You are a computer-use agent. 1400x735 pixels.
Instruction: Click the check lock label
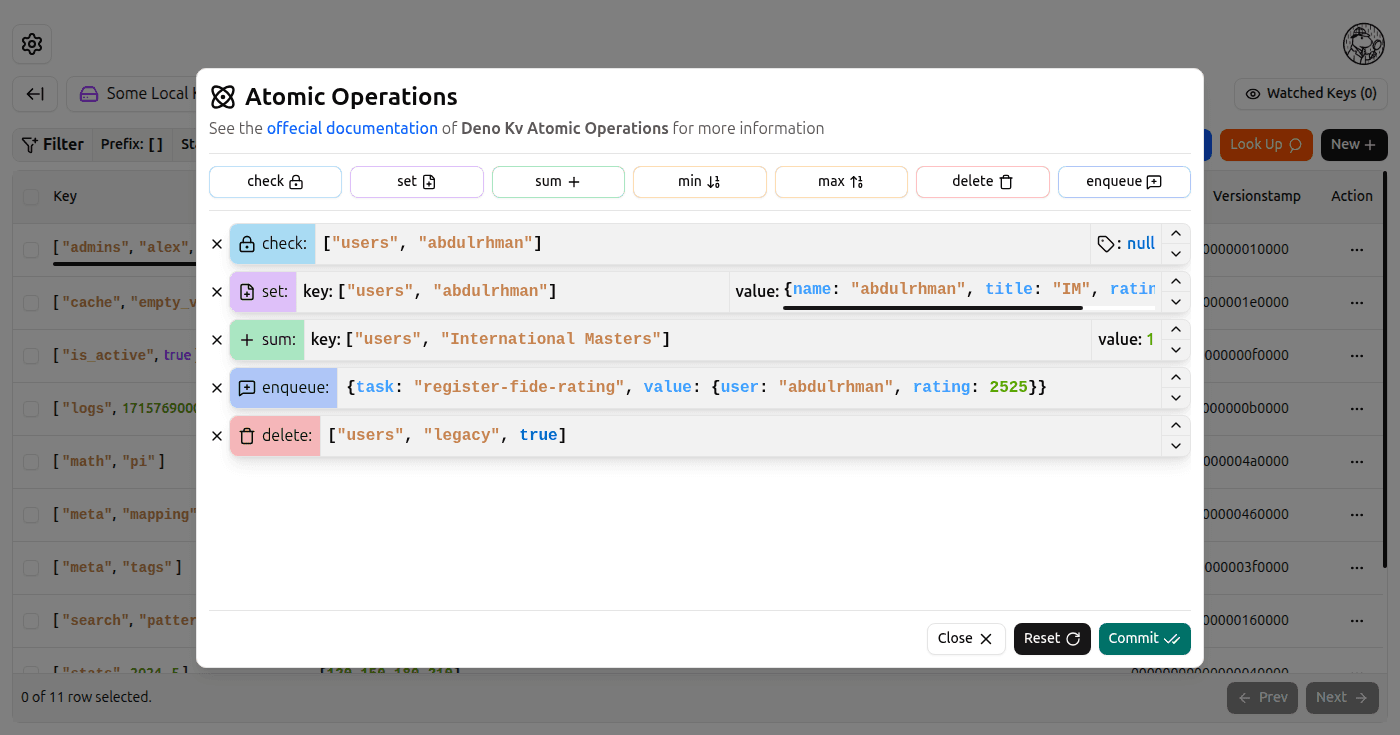272,244
